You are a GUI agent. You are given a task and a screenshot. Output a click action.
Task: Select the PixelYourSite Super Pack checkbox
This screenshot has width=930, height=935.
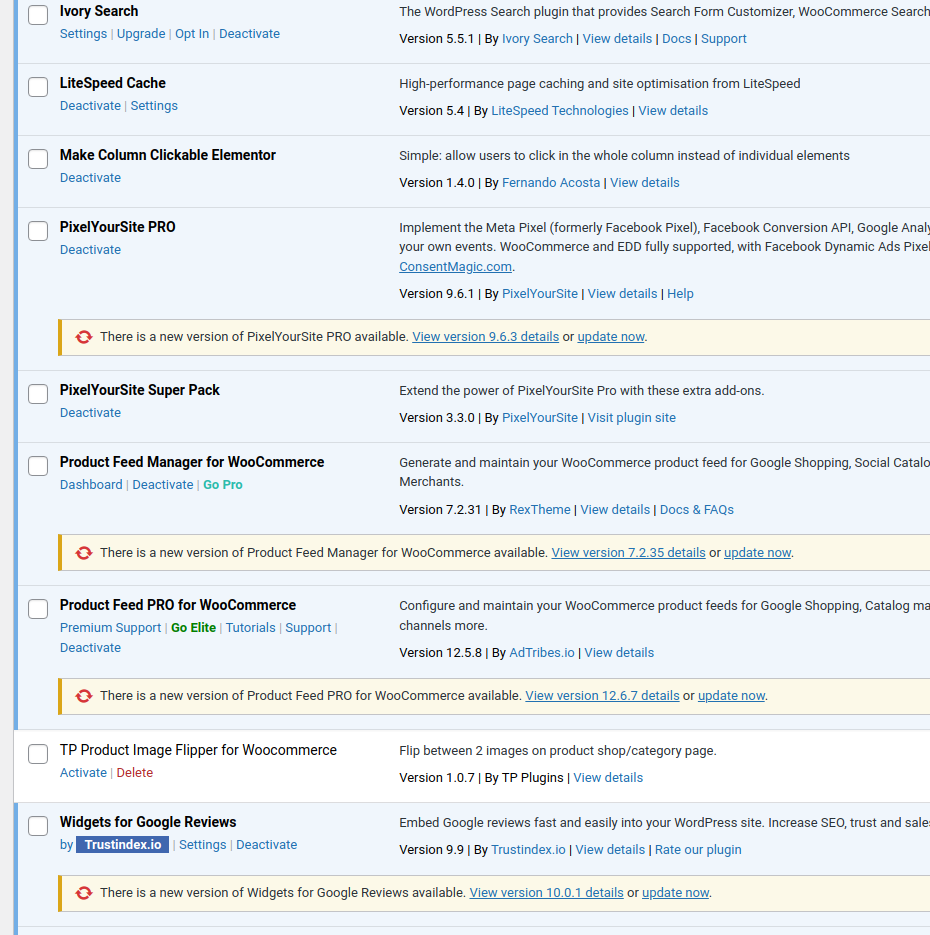click(38, 394)
